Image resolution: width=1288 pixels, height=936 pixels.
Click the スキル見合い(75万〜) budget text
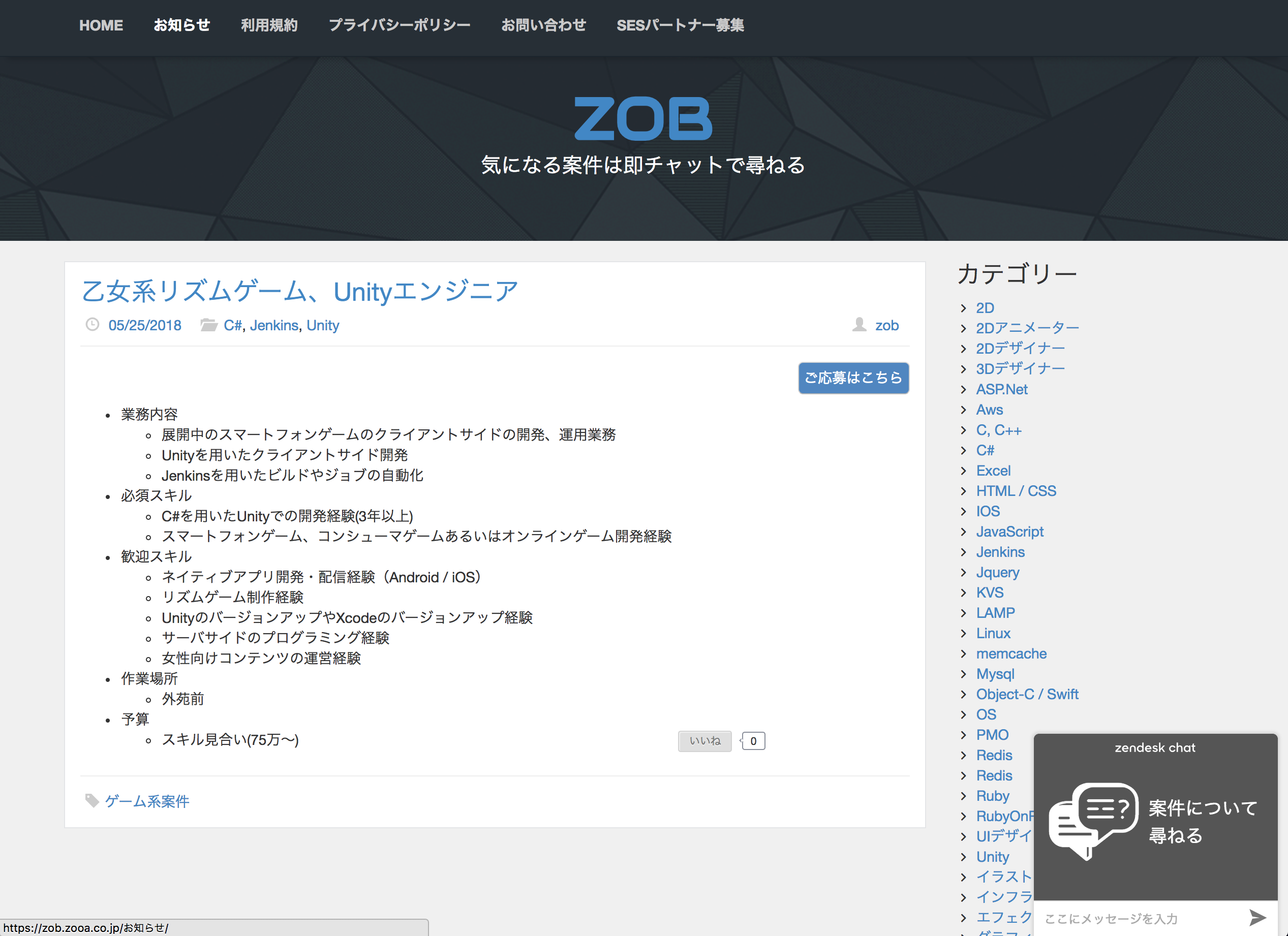[230, 740]
